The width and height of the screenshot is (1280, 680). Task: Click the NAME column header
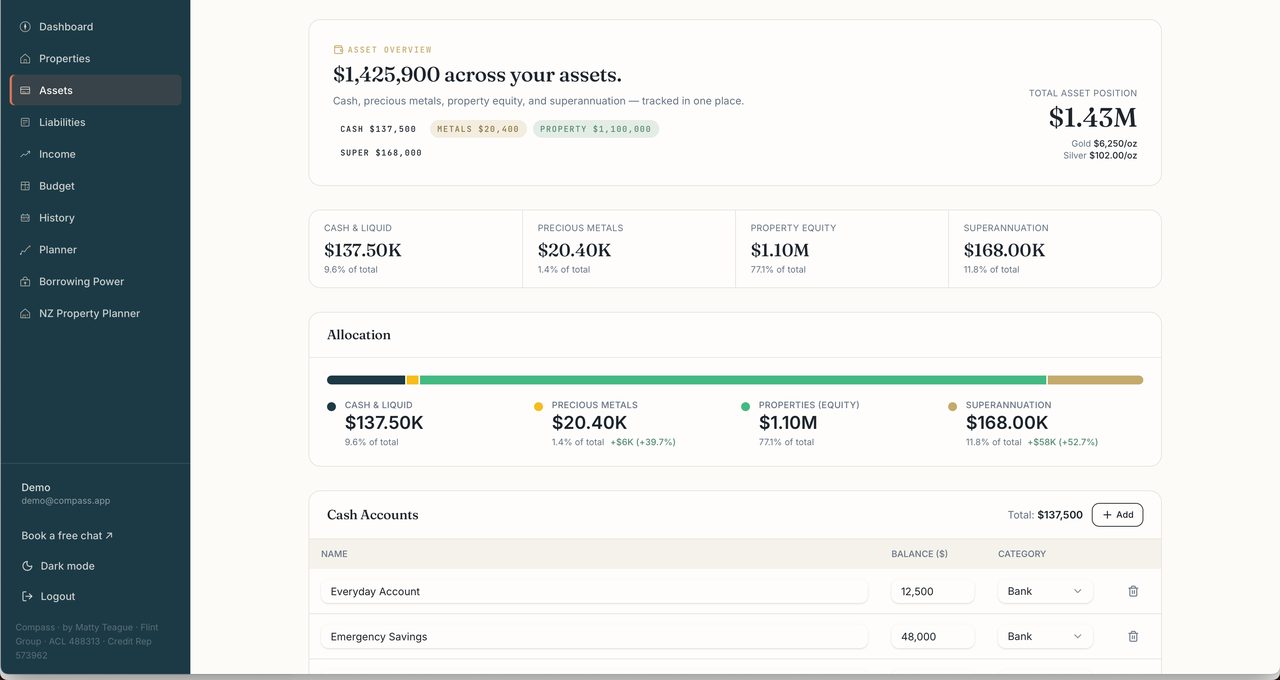[x=334, y=554]
